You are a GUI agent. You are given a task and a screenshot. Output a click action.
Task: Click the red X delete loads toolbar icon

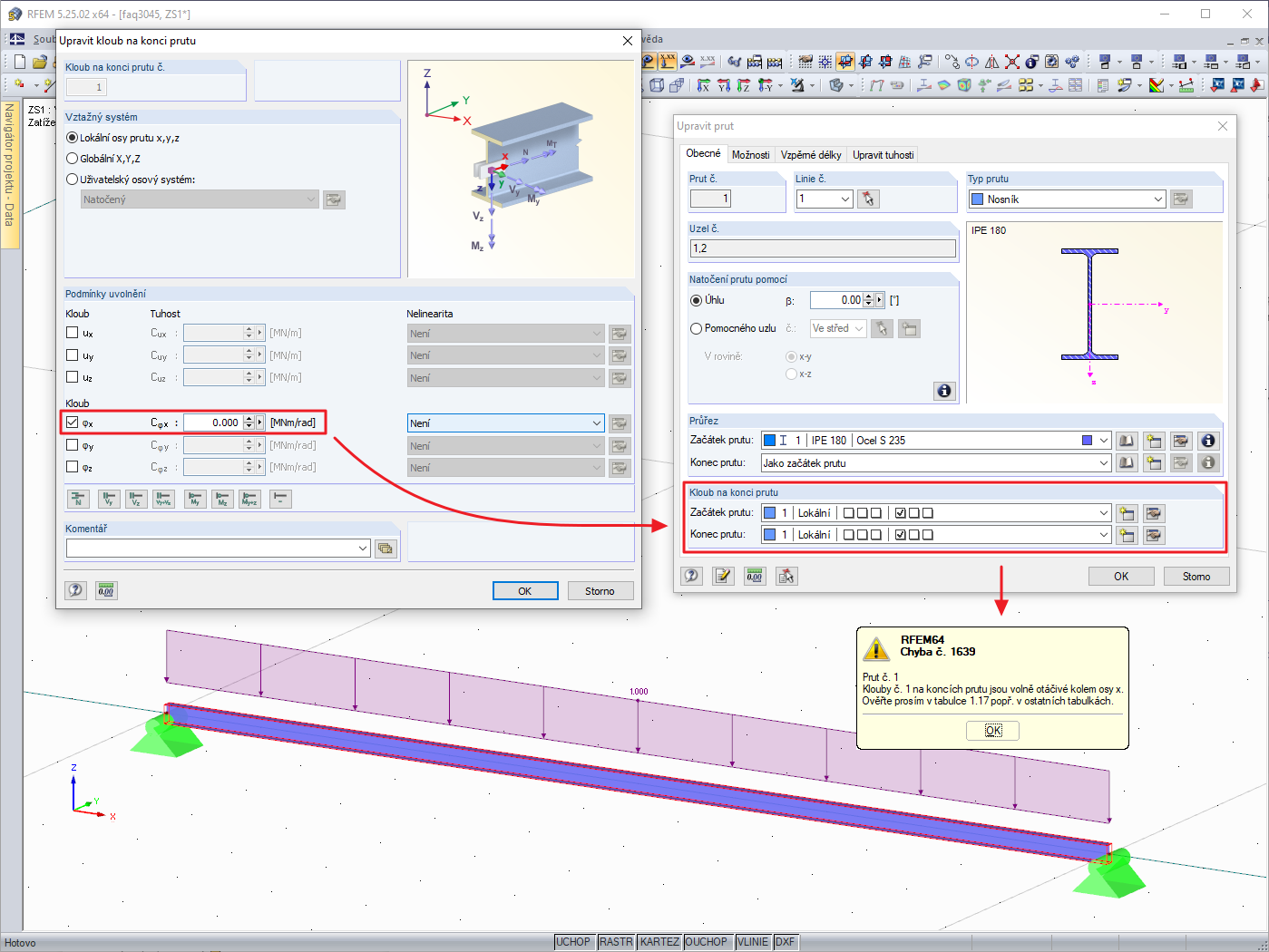pos(1012,62)
